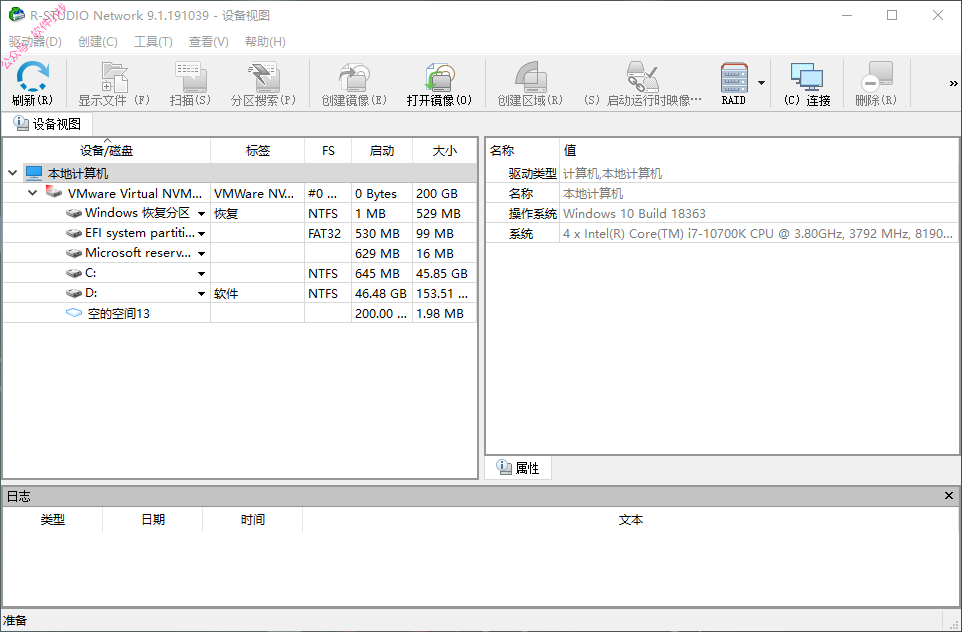Click the FS column header
This screenshot has width=962, height=632.
pyautogui.click(x=328, y=151)
